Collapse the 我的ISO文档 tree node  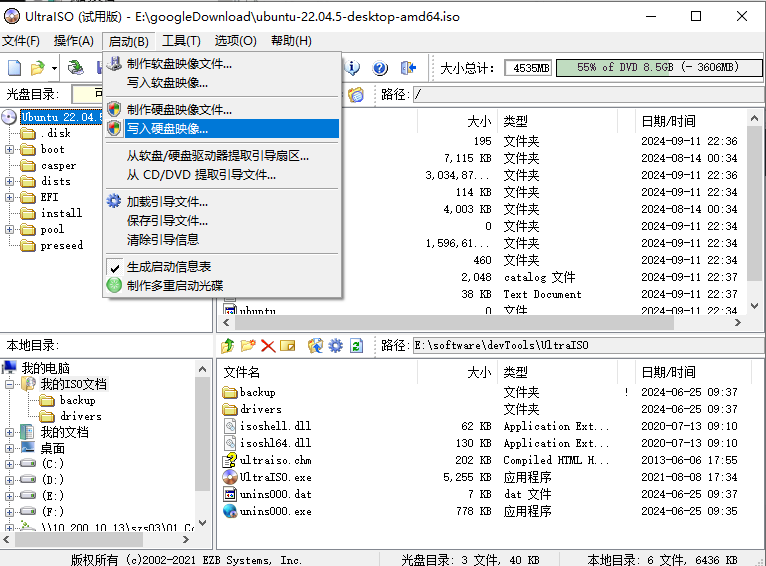coord(9,384)
